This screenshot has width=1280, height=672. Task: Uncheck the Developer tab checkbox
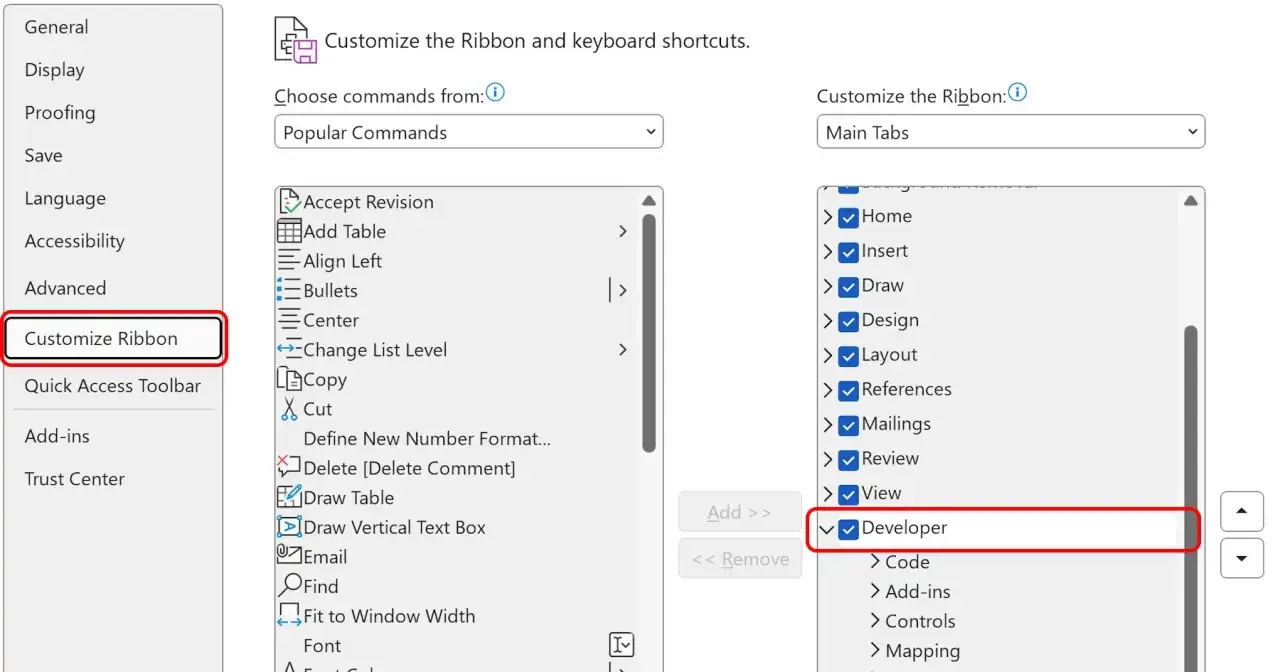click(848, 528)
